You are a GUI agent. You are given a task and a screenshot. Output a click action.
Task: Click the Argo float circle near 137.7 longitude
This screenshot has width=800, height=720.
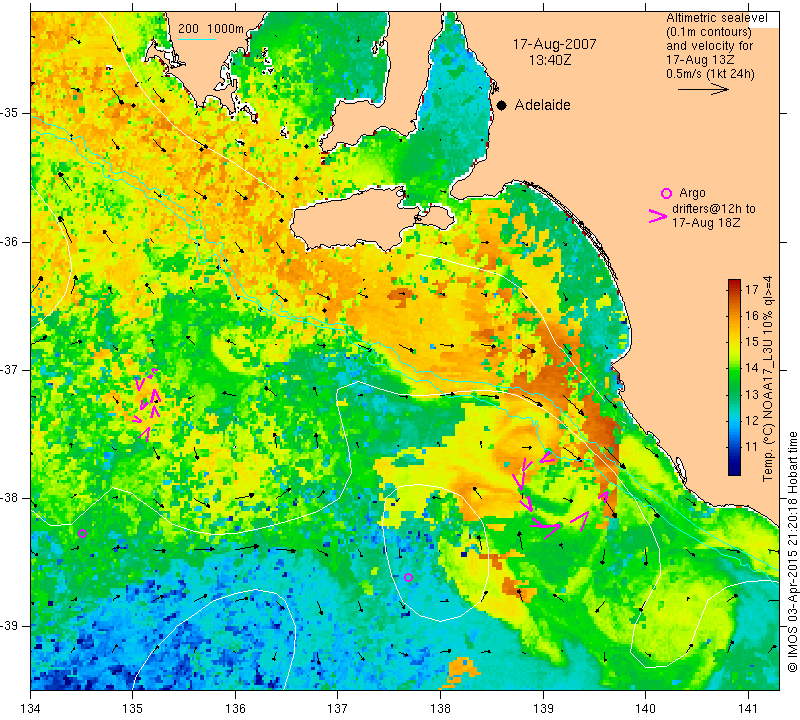(x=408, y=578)
